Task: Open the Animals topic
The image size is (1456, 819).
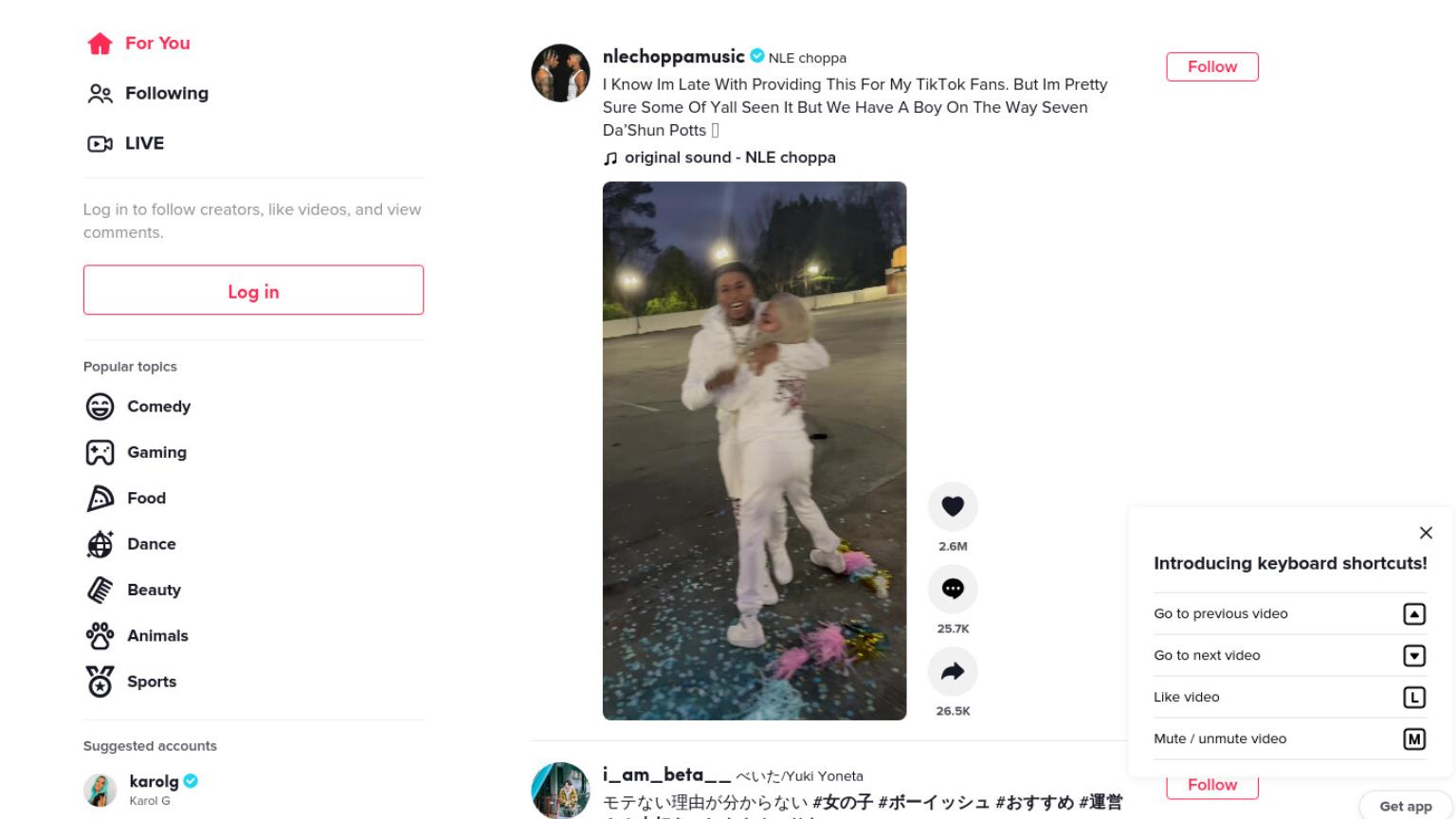Action: [x=137, y=635]
